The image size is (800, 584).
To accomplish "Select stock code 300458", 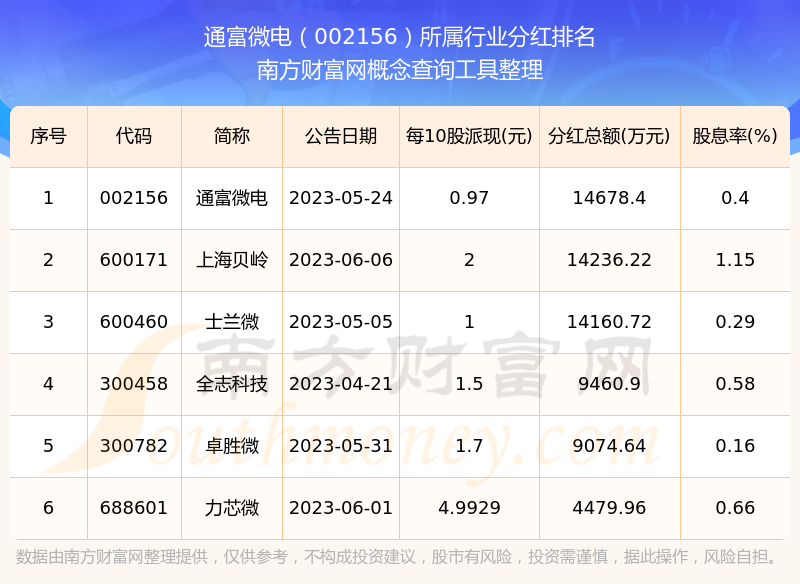I will [x=134, y=384].
